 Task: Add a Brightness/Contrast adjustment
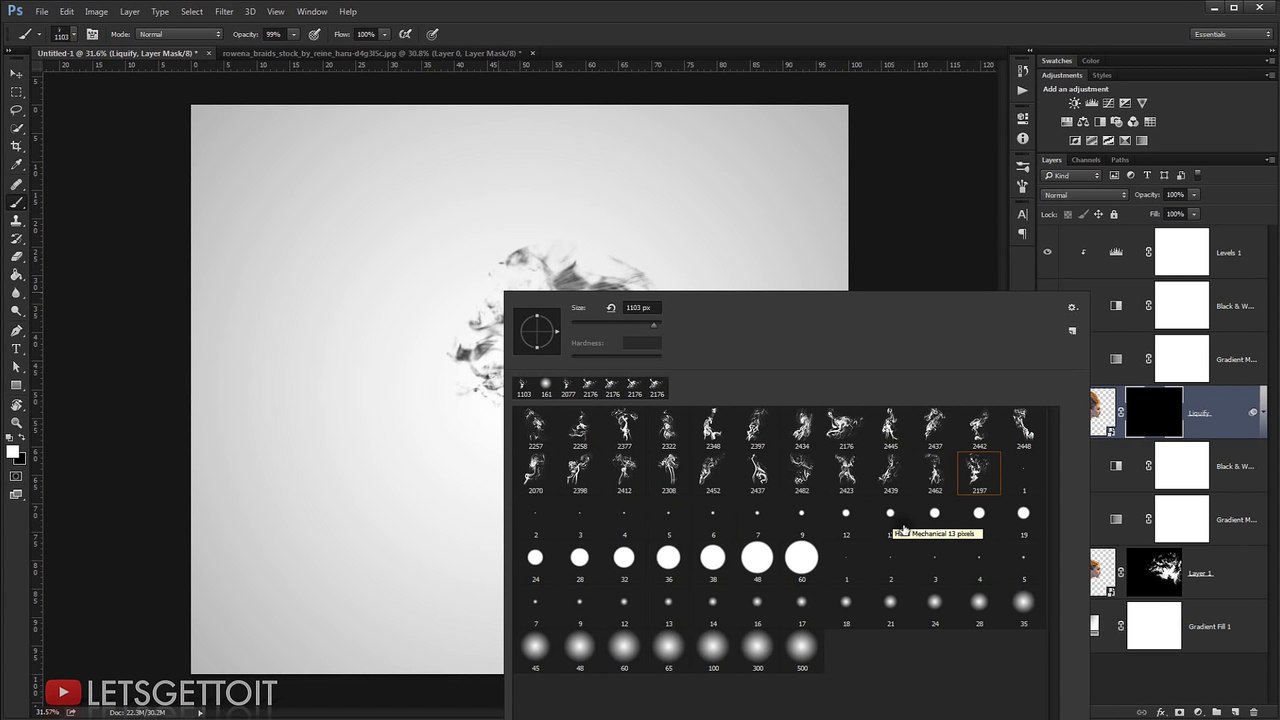pyautogui.click(x=1074, y=103)
